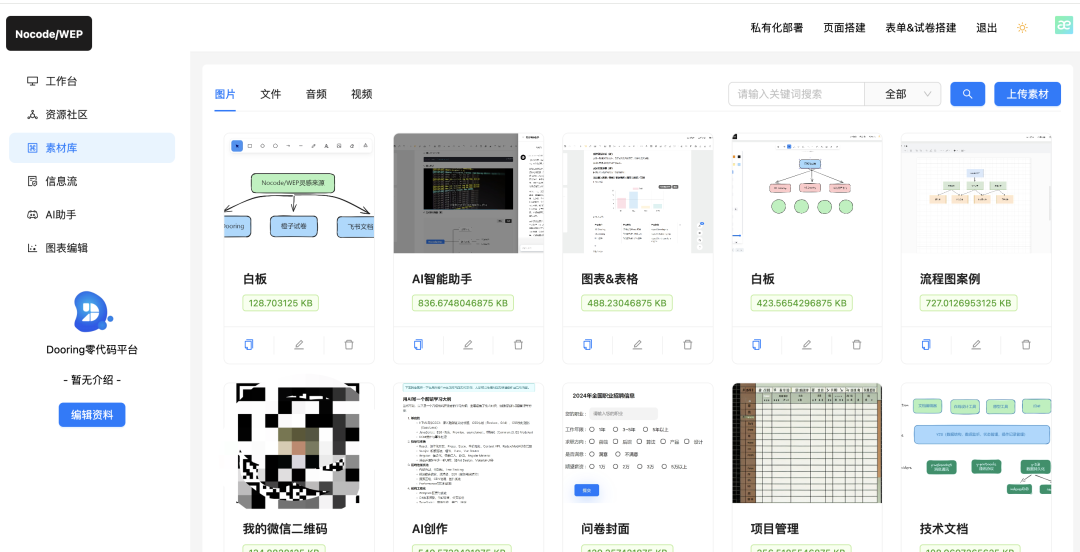Viewport: 1080px width, 552px height.
Task: Open the 页面搭建 link
Action: coord(844,28)
